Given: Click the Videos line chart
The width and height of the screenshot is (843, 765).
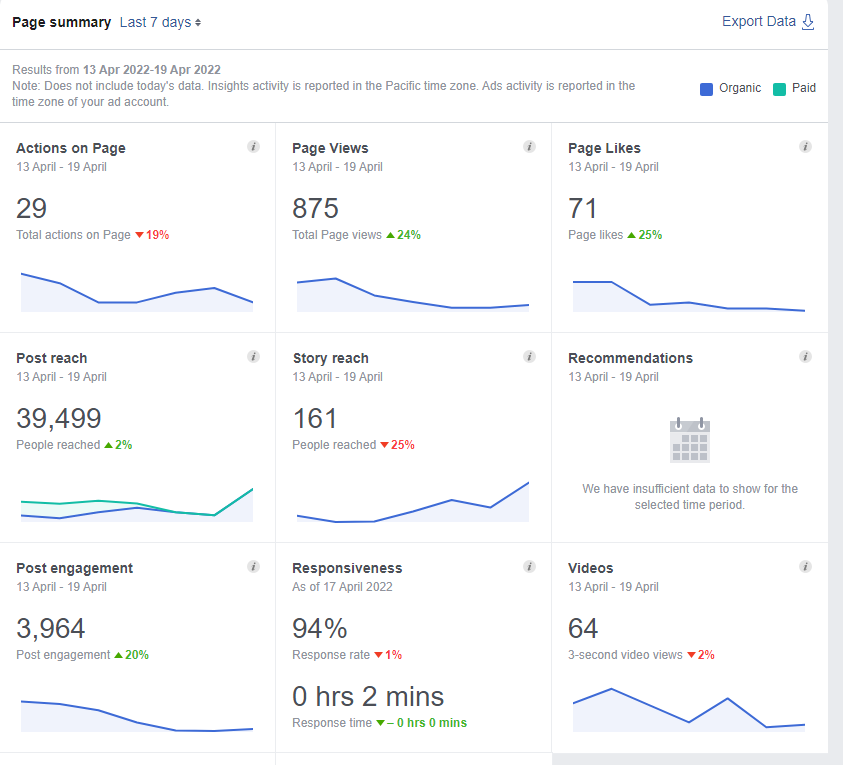Looking at the screenshot, I should click(689, 710).
